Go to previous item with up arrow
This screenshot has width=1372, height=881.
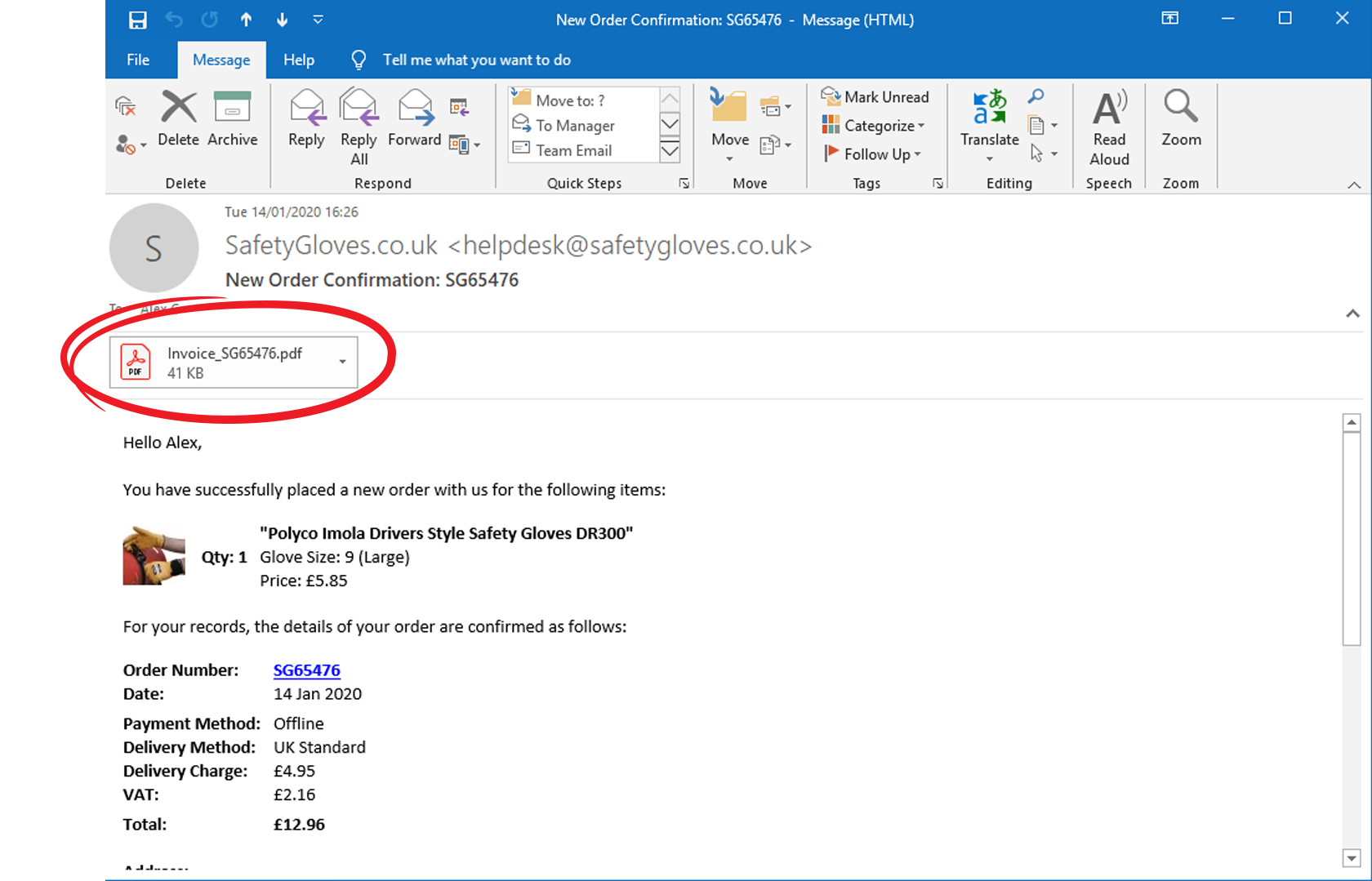[x=246, y=20]
